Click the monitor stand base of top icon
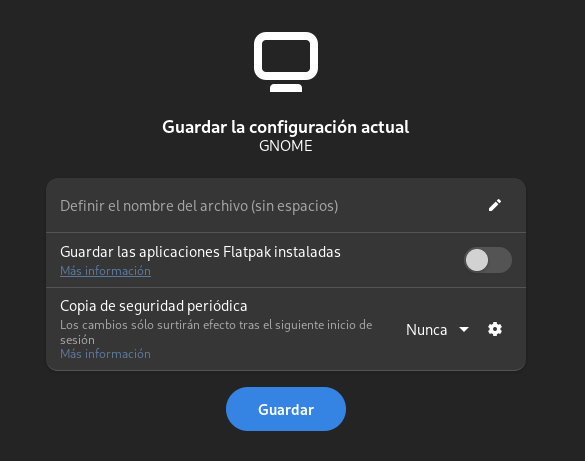Screen dimensions: 585x461 pyautogui.click(x=286, y=88)
